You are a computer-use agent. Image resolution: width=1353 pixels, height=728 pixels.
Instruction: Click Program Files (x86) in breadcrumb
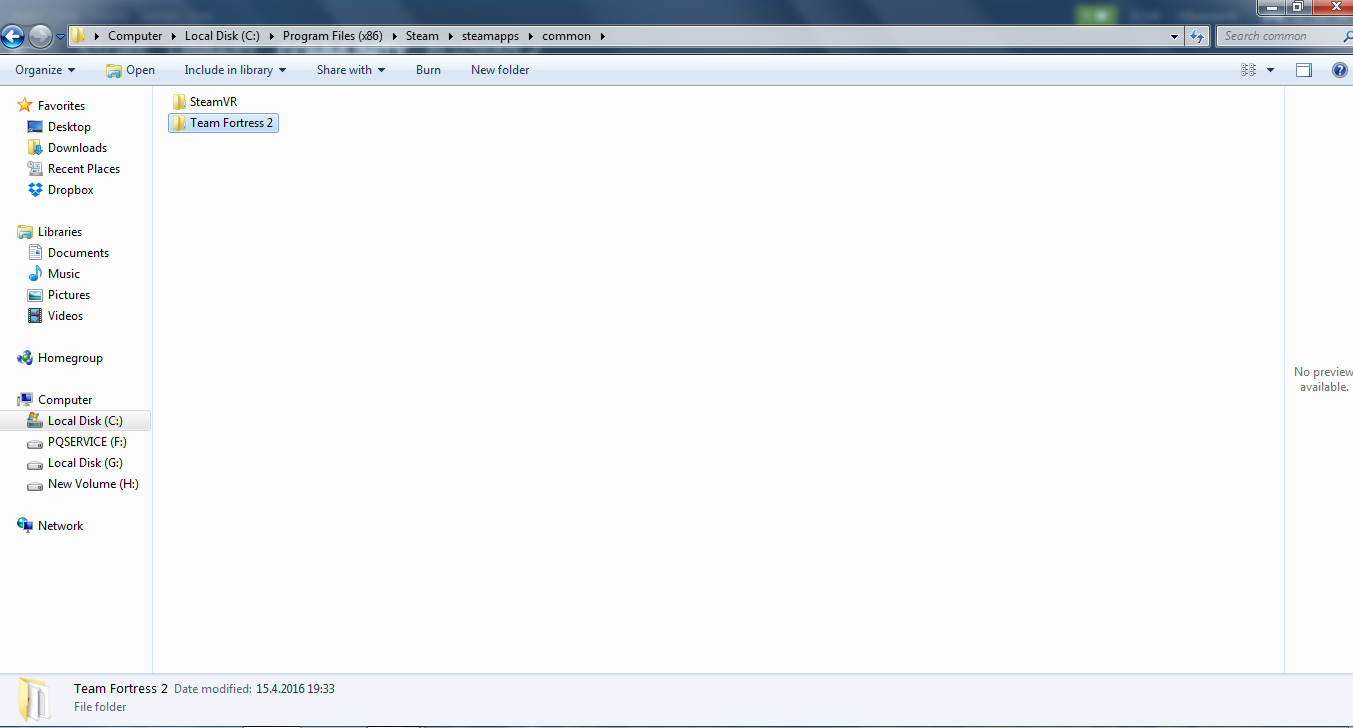pos(333,36)
